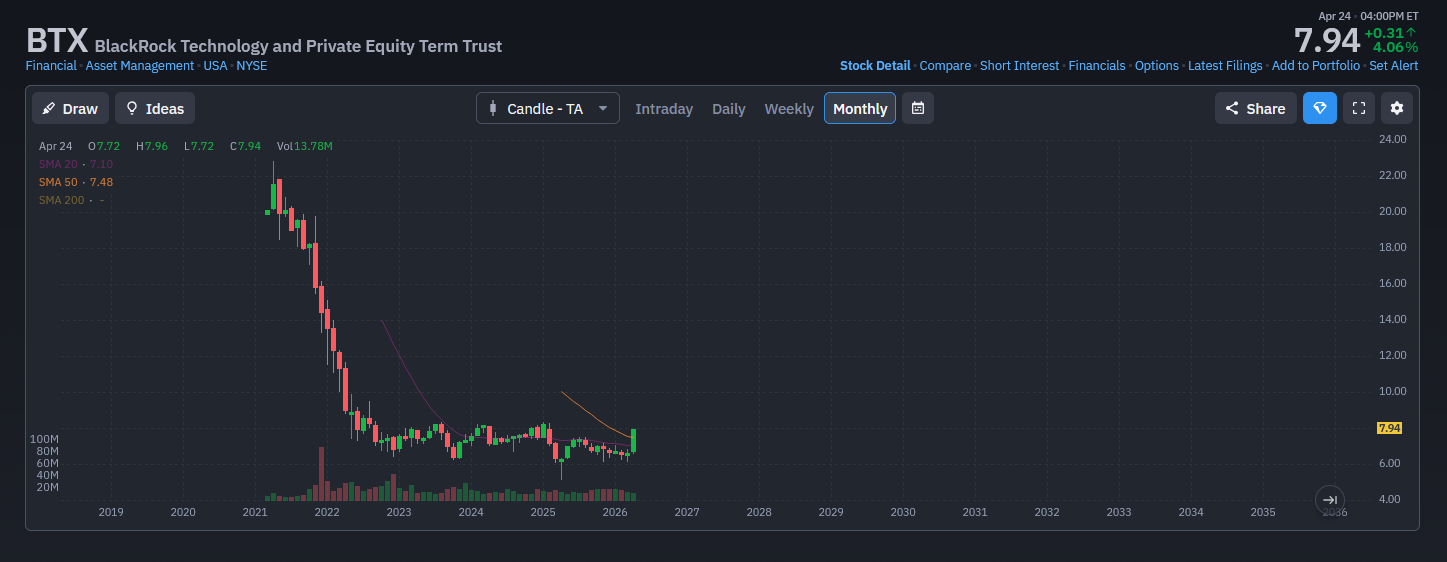Click the 2023 label on time axis
Viewport: 1447px width, 562px height.
coord(399,512)
